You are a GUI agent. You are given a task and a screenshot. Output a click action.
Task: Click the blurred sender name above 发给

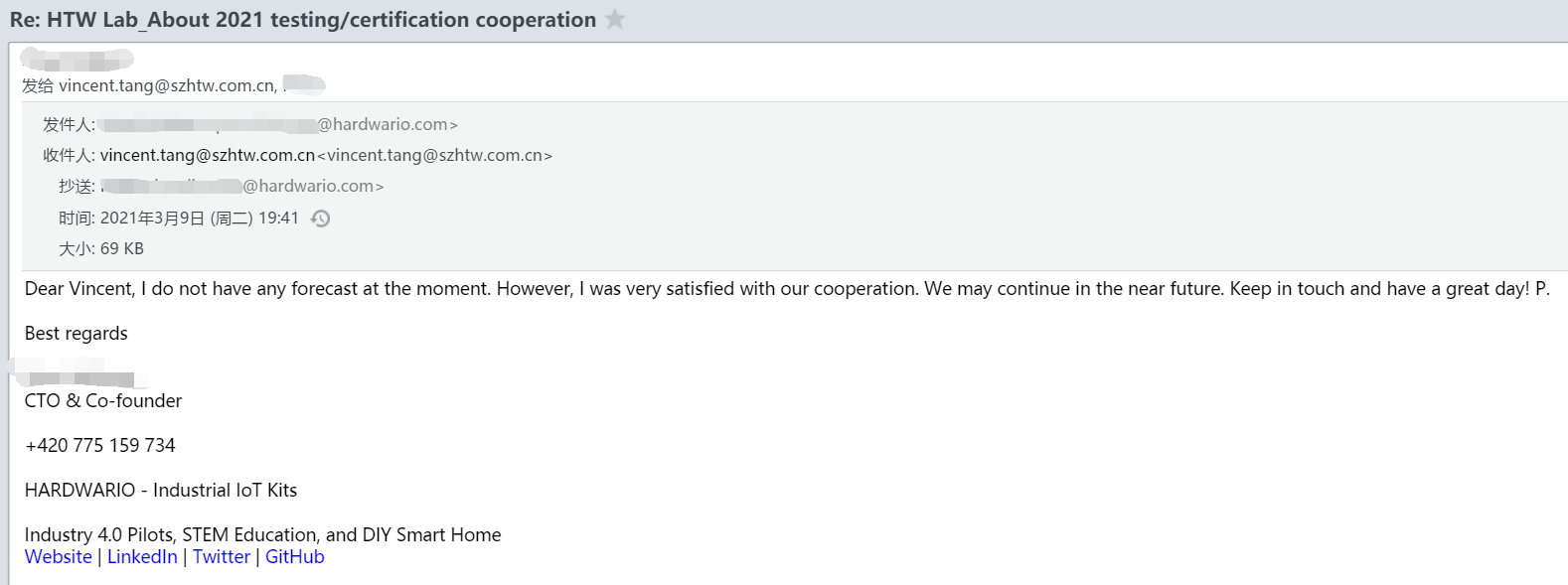(x=76, y=60)
